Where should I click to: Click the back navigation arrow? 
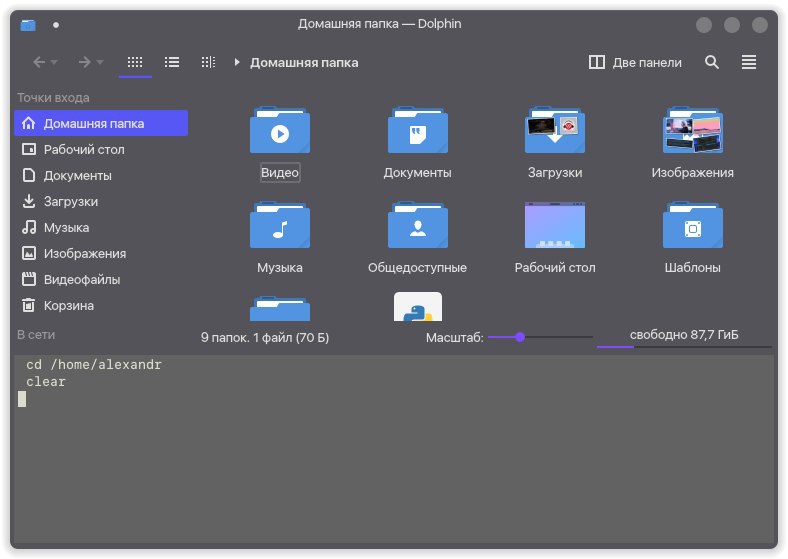click(x=39, y=62)
